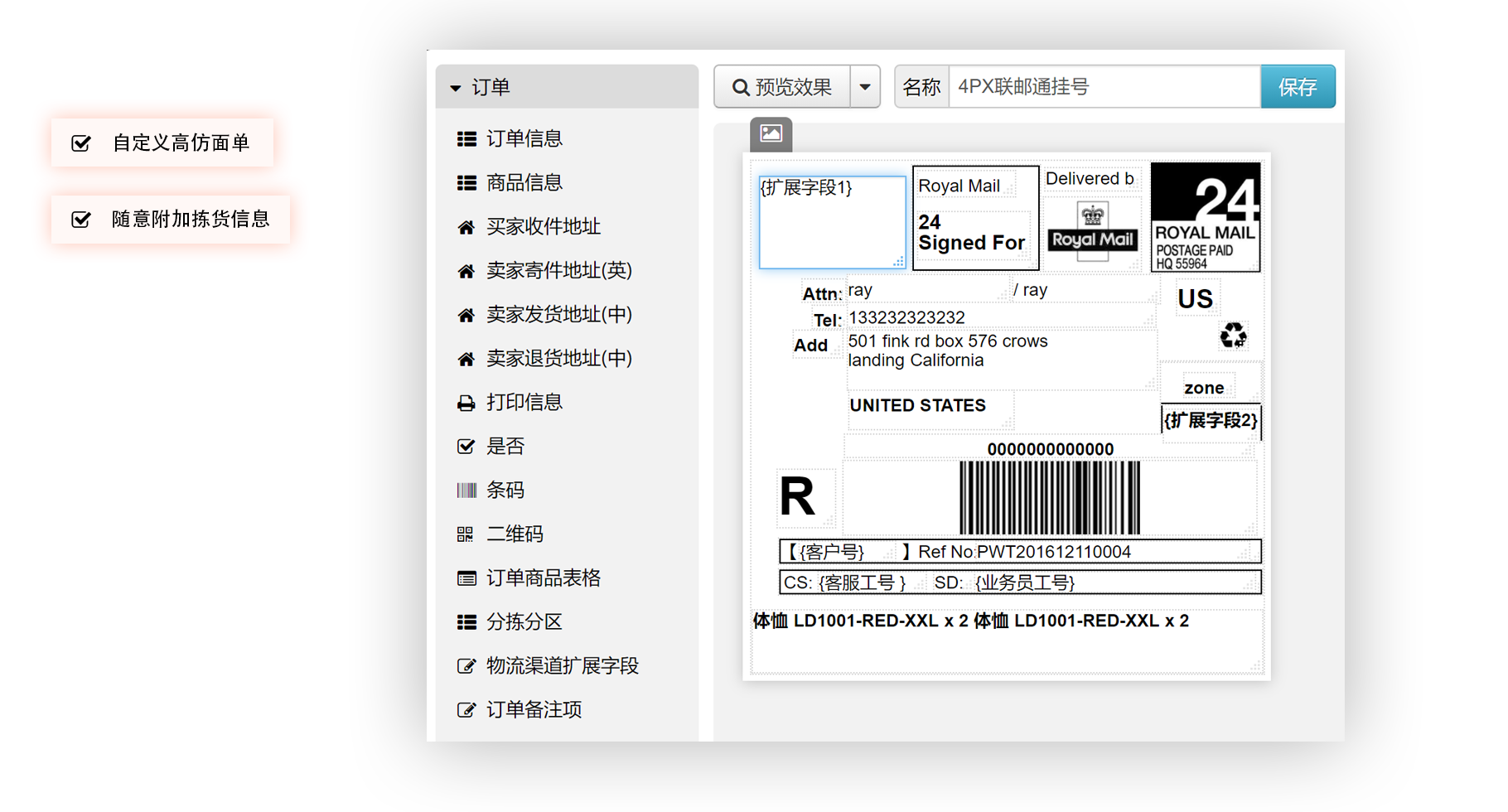The width and height of the screenshot is (1508, 812).
Task: Click the image tab icon above the label
Action: [771, 134]
